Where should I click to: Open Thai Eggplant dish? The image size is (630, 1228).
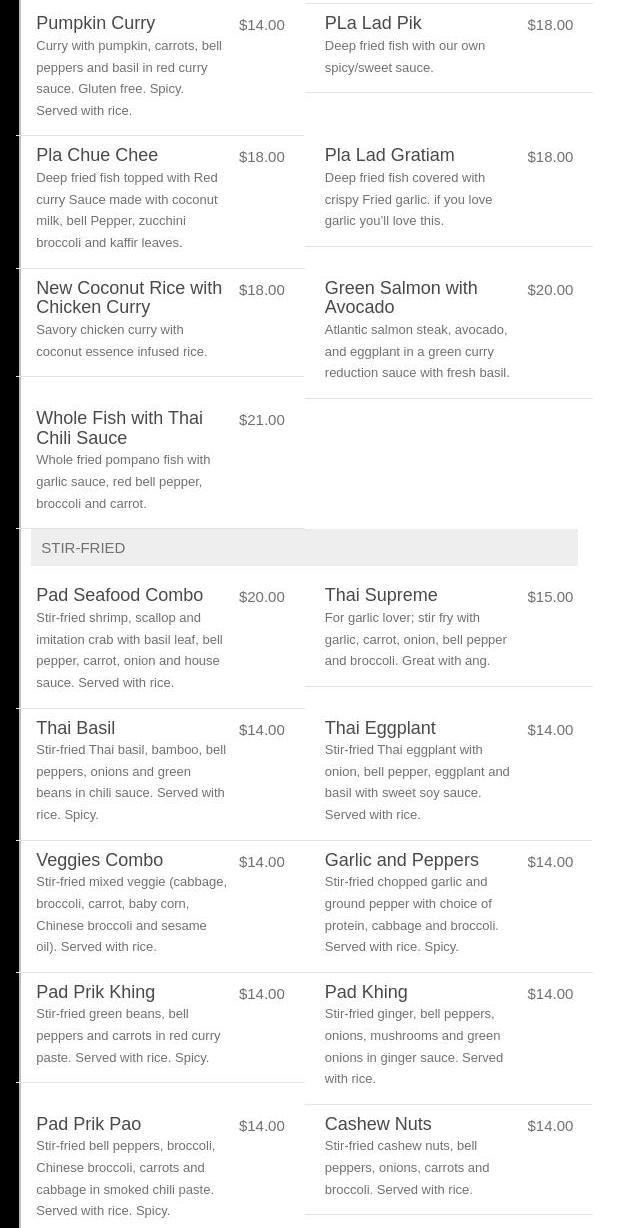pyautogui.click(x=379, y=728)
